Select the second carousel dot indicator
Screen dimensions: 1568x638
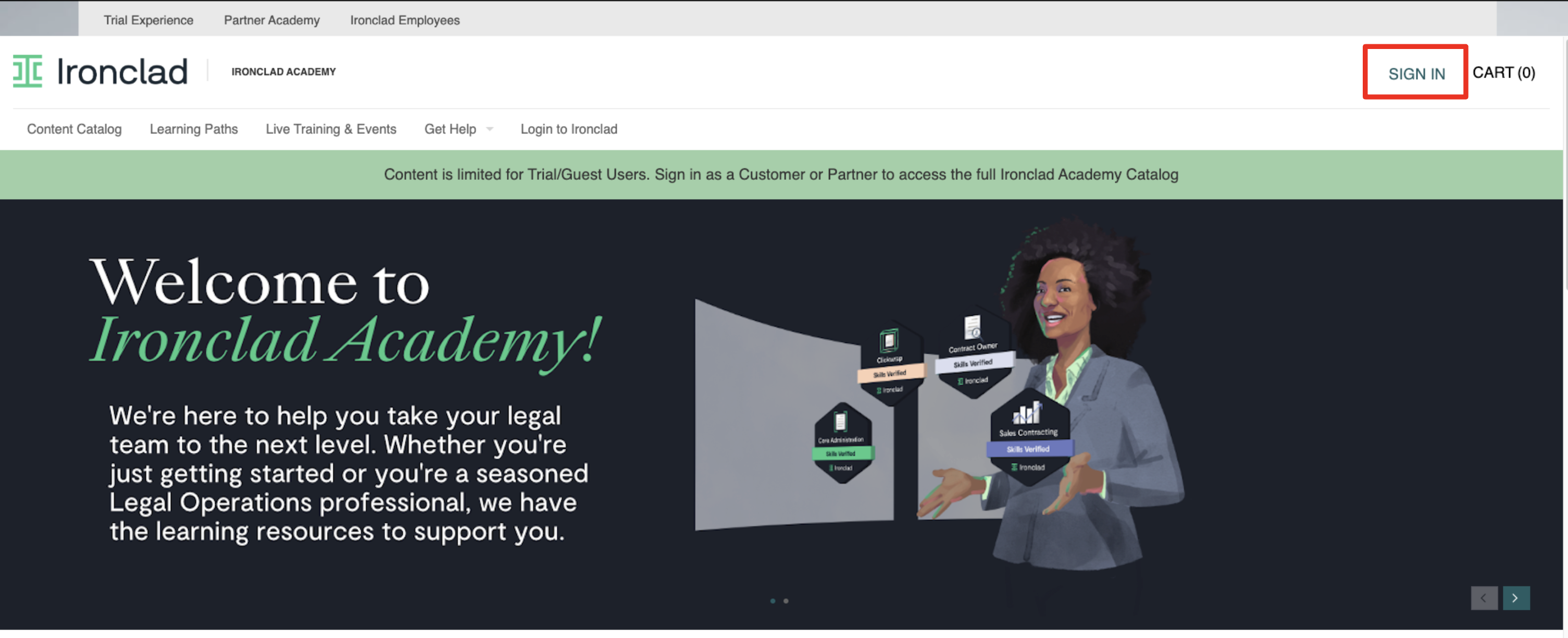pos(786,601)
